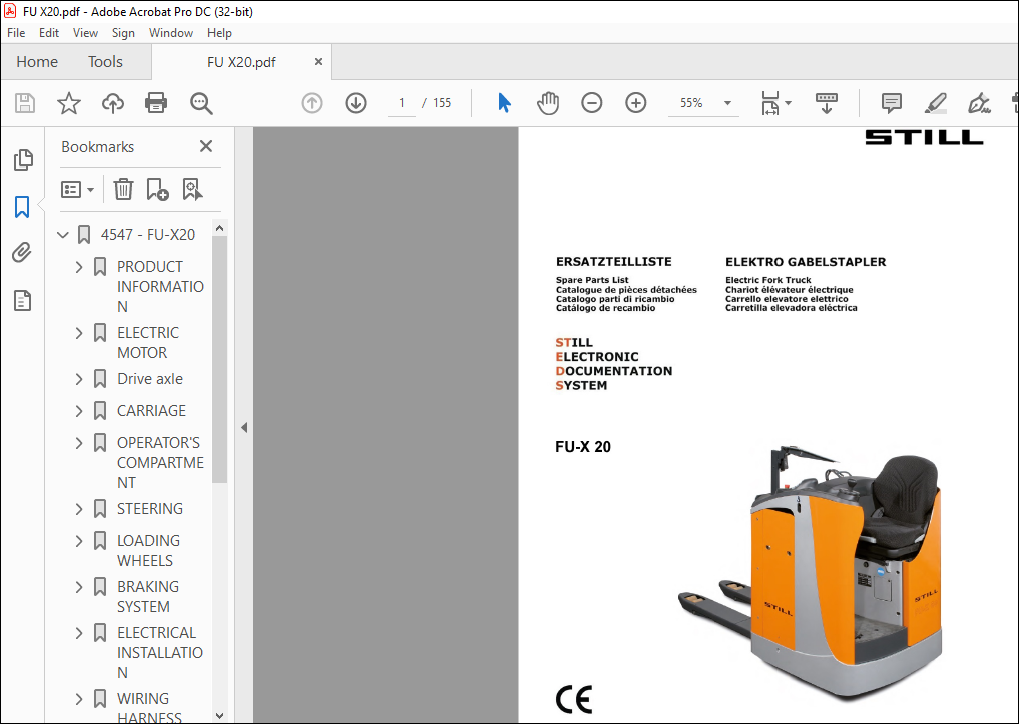Open the Help menu
1019x724 pixels.
[219, 32]
